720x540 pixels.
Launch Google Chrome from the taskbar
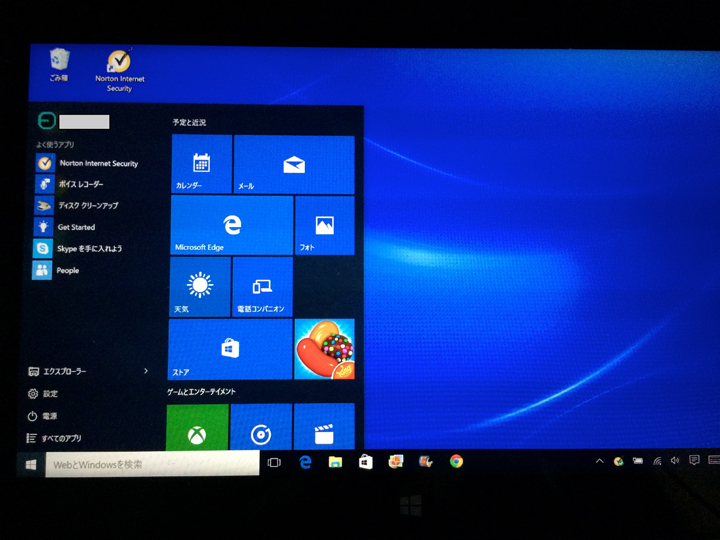pos(456,461)
